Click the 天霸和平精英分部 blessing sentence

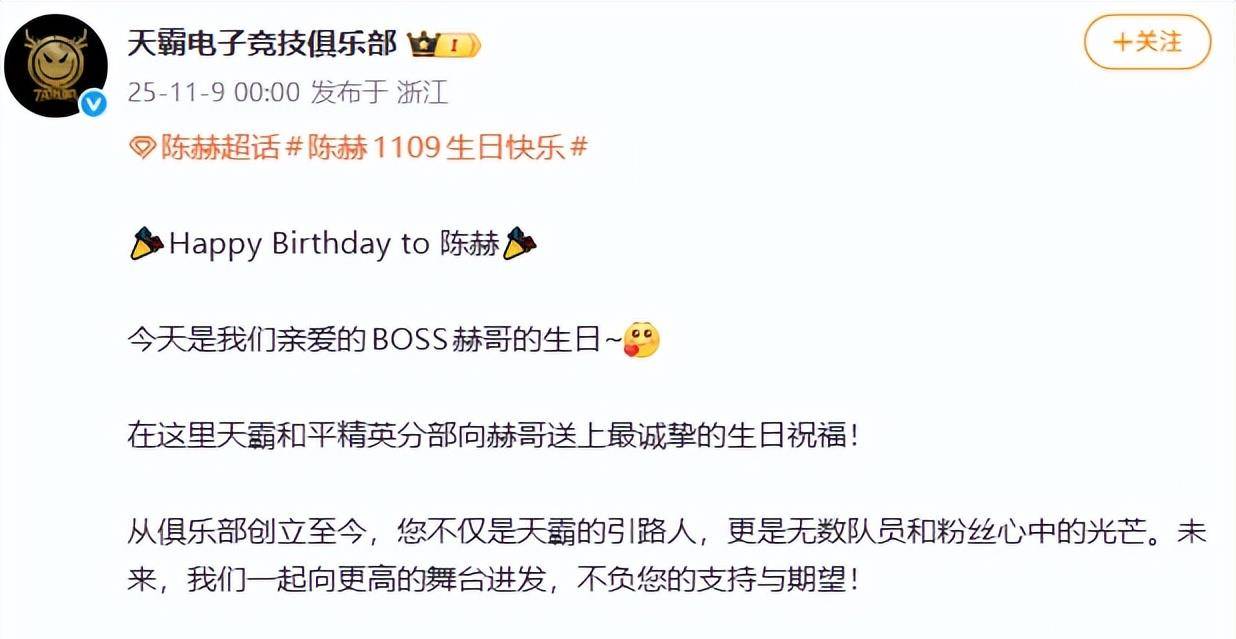tap(493, 435)
